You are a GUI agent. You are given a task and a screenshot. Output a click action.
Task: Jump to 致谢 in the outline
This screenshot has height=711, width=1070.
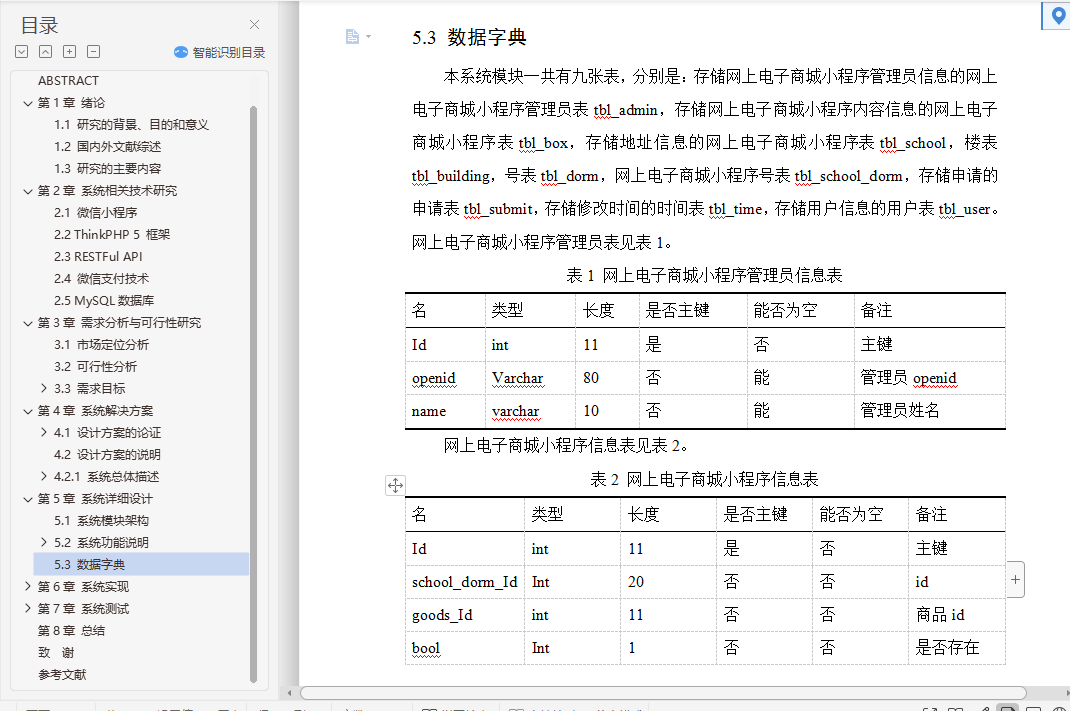(x=56, y=652)
